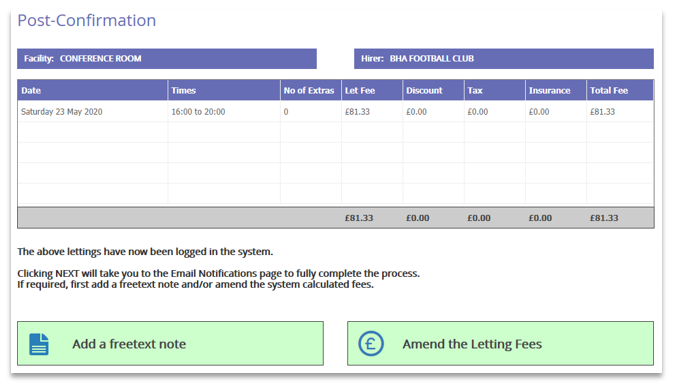Screen dimensions: 679x386
Task: Click the Hirer: BHA FOOTBALL CLUB banner
Action: click(x=504, y=58)
